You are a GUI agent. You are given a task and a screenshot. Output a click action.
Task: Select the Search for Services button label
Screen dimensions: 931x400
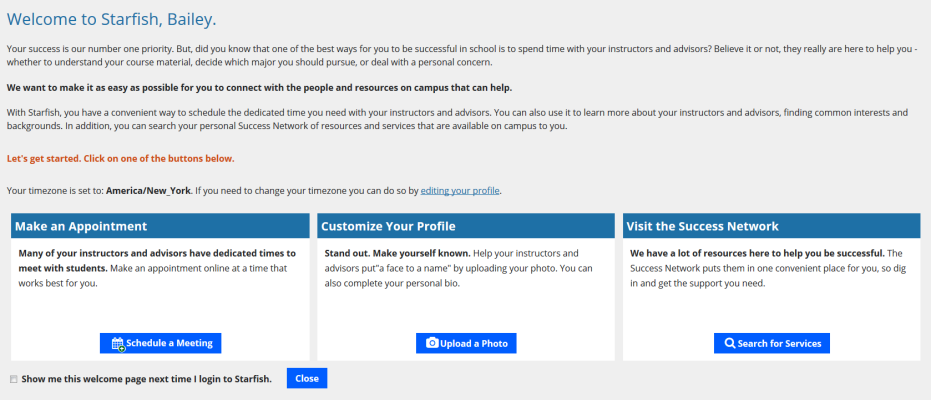tap(779, 343)
